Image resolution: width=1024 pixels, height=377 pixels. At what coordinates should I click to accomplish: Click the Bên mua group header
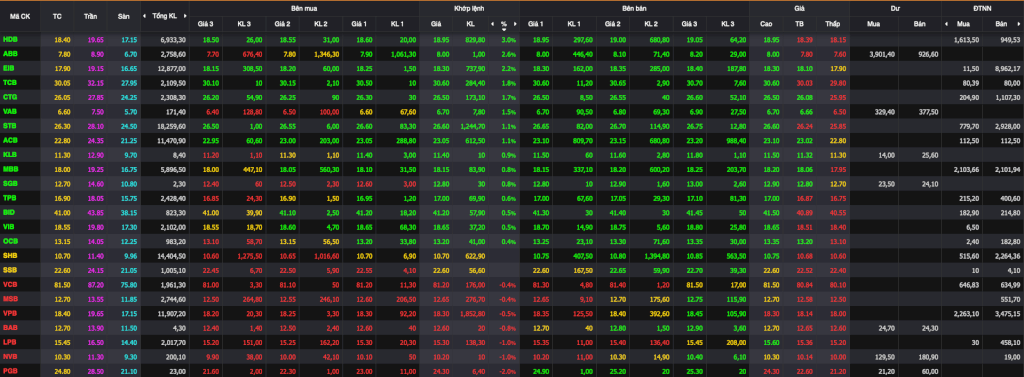[x=304, y=8]
